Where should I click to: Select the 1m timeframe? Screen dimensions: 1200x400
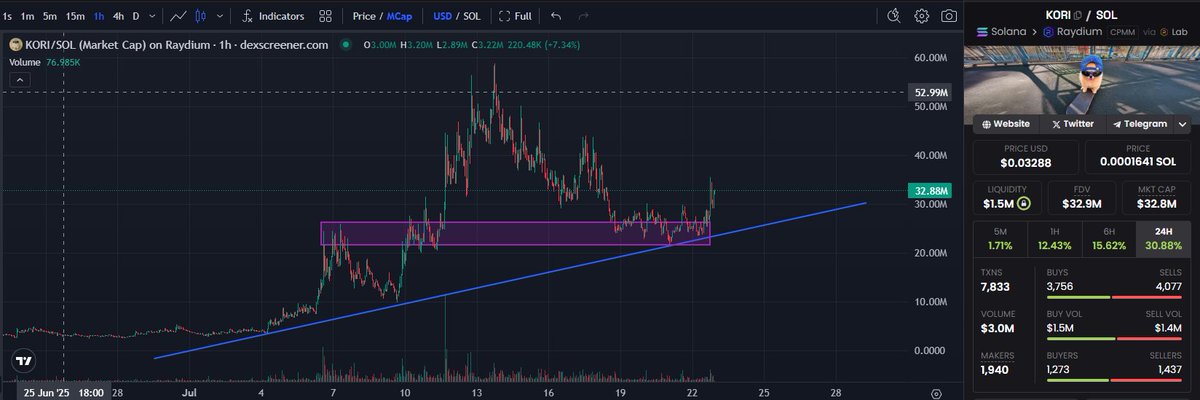point(28,16)
